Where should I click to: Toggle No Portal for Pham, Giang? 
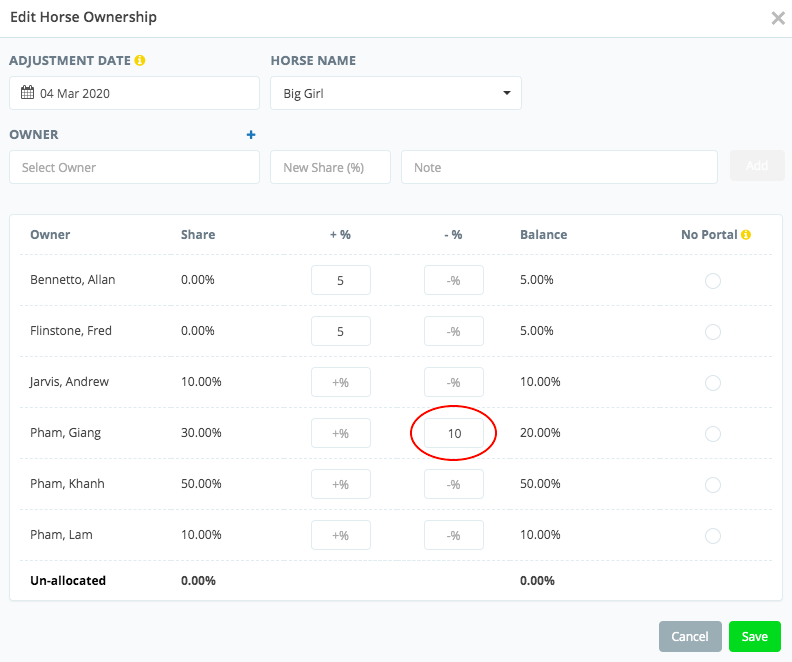[x=713, y=434]
